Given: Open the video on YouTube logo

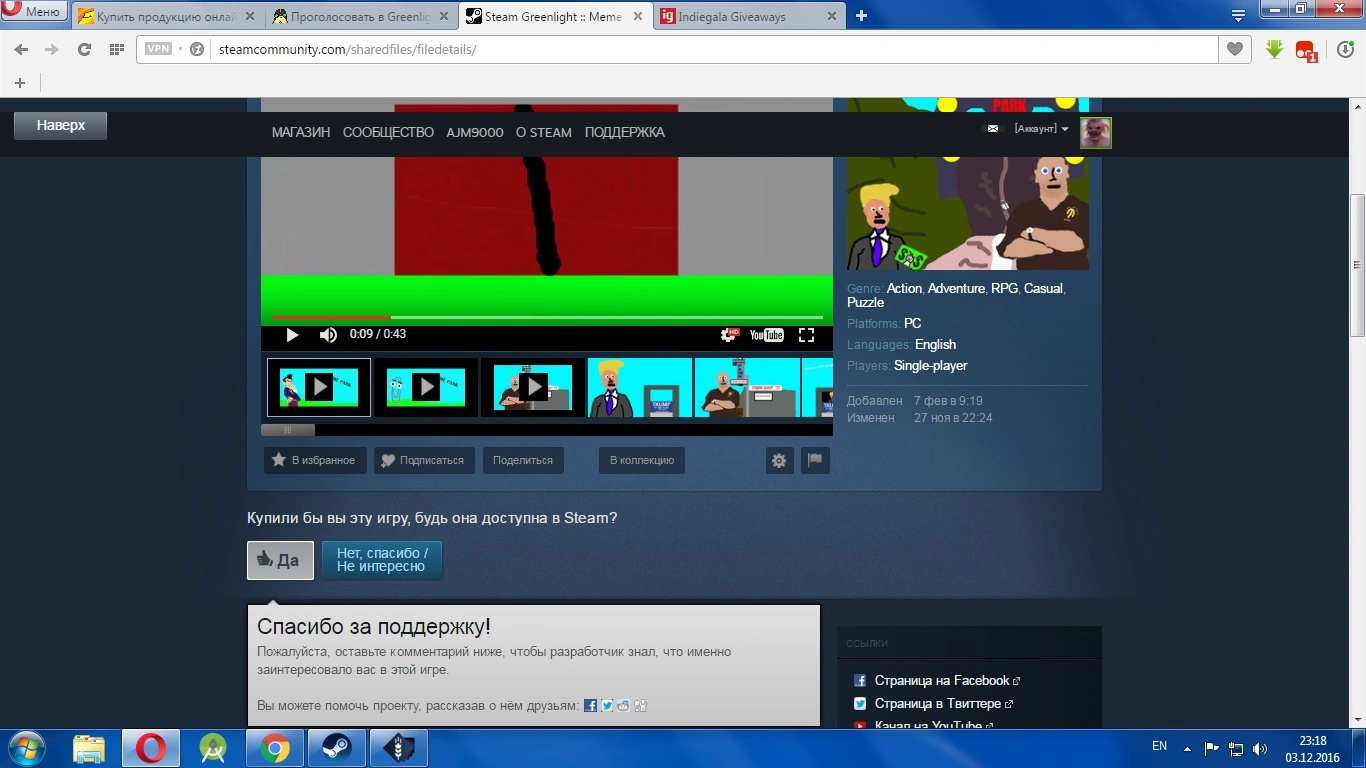Looking at the screenshot, I should pyautogui.click(x=767, y=335).
